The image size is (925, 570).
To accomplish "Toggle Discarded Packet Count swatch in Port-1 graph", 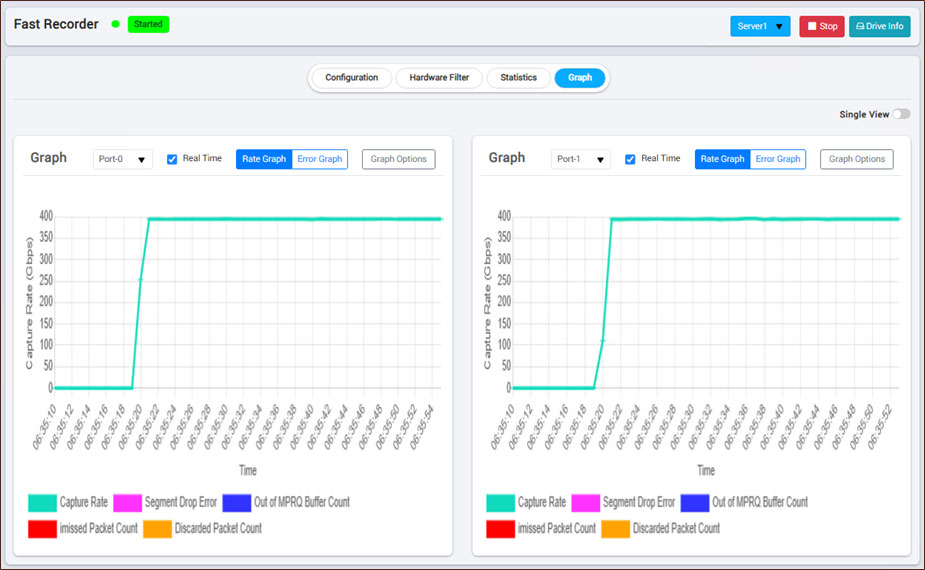I will 616,529.
